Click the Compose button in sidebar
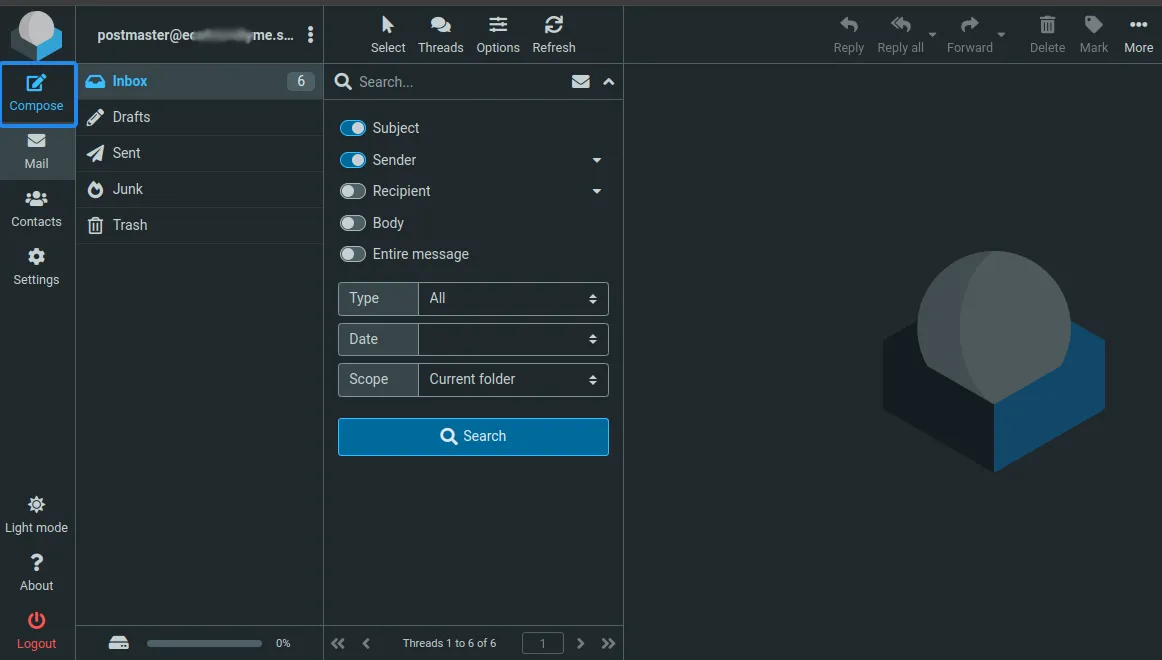 pos(37,94)
